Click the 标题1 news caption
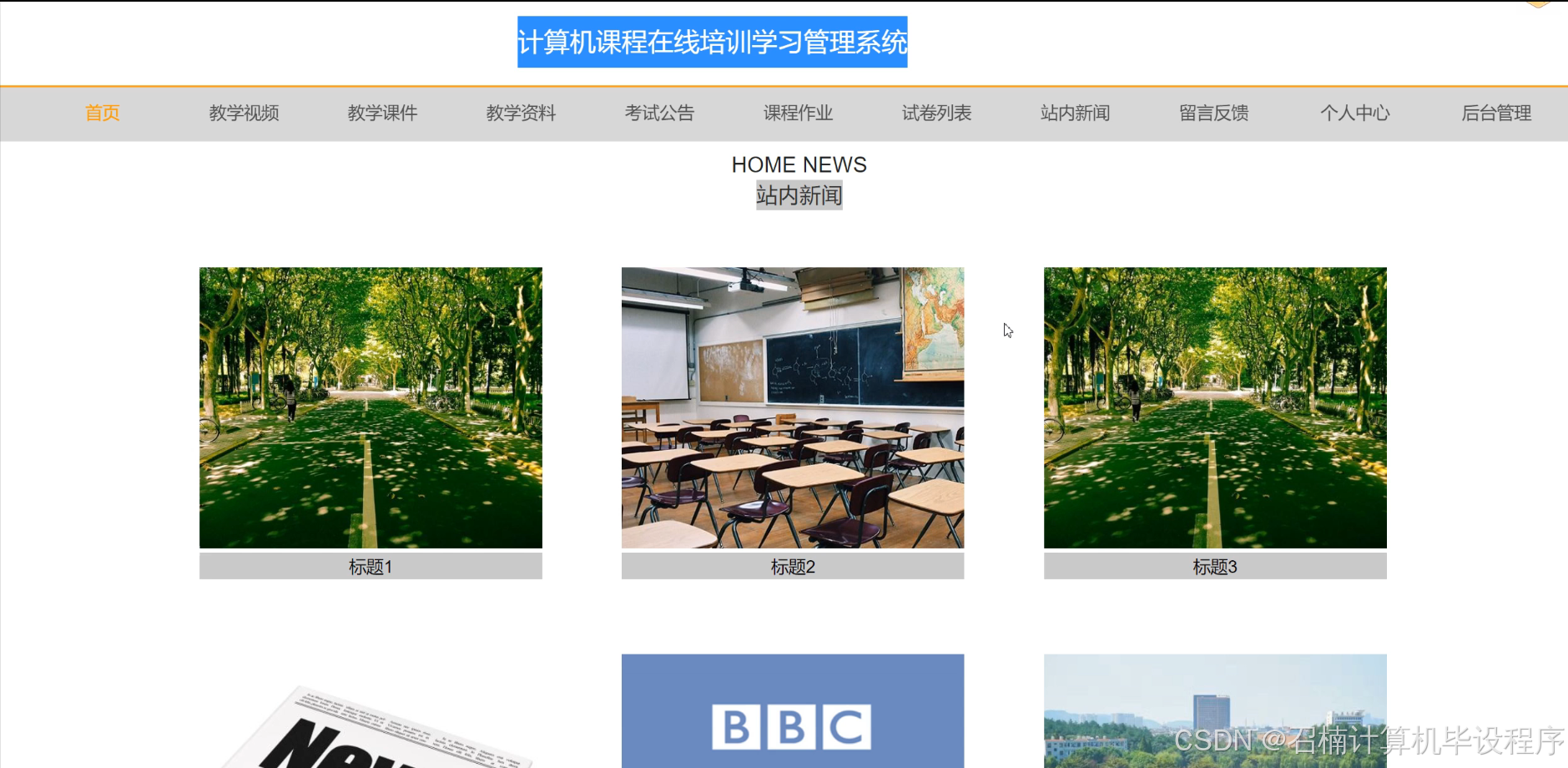Screen dimensions: 1568x768 [x=371, y=567]
